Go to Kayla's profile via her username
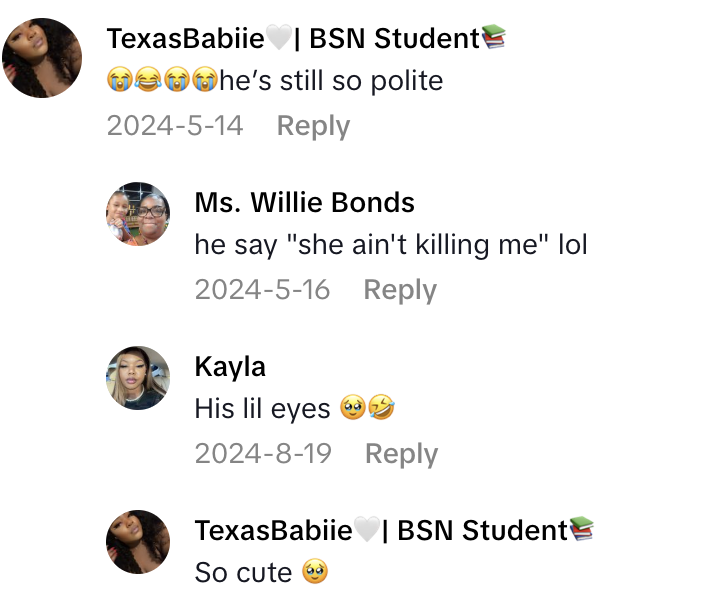This screenshot has width=706, height=592. pyautogui.click(x=230, y=366)
